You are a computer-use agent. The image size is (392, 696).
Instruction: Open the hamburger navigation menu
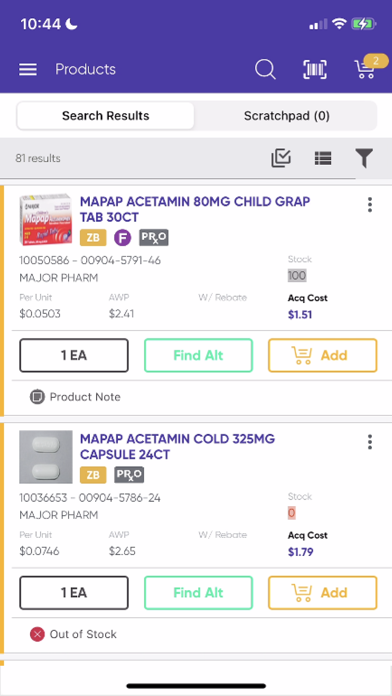point(28,69)
